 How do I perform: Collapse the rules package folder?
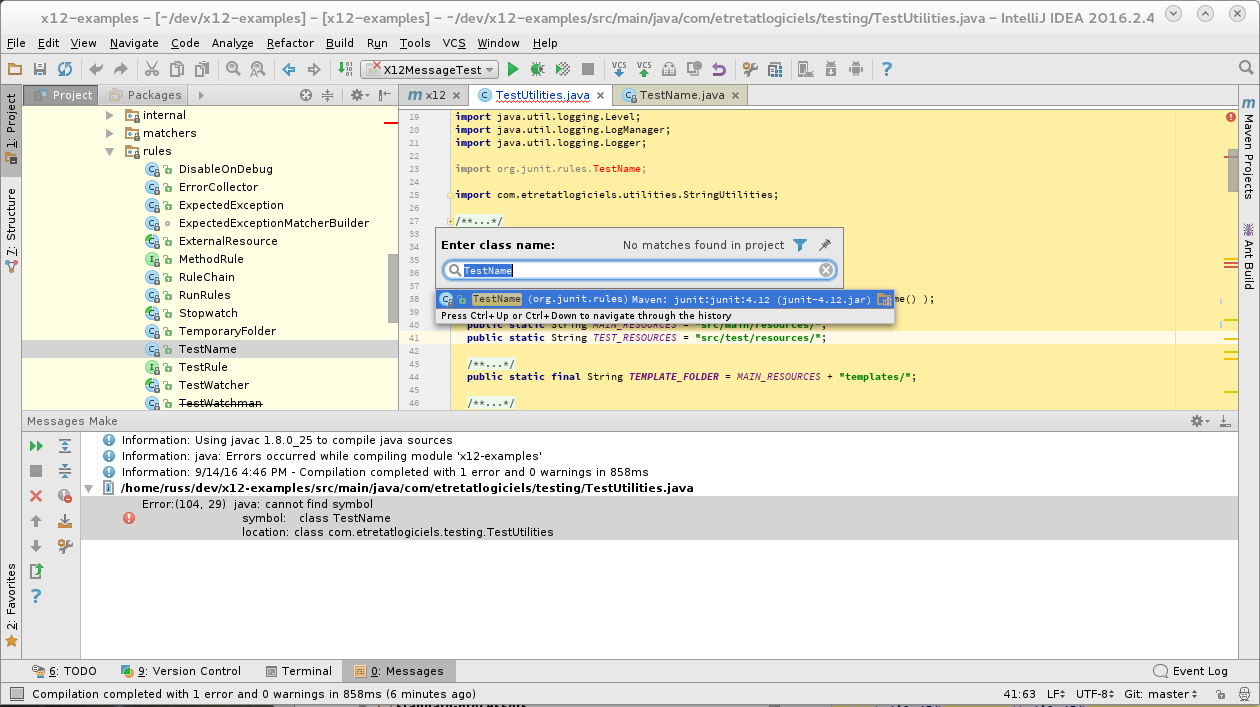[110, 151]
